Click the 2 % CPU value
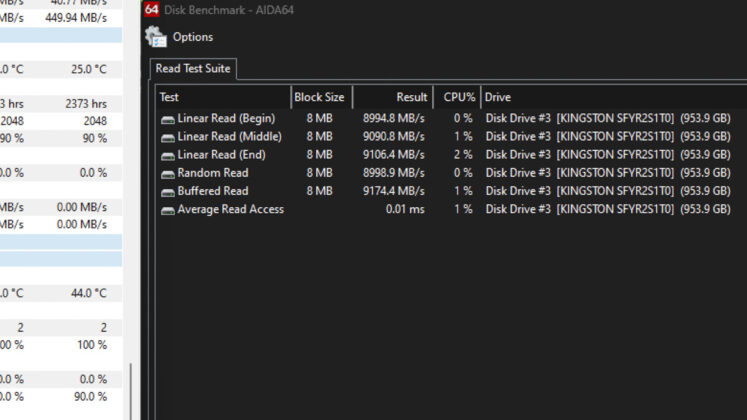The height and width of the screenshot is (420, 747). point(463,155)
